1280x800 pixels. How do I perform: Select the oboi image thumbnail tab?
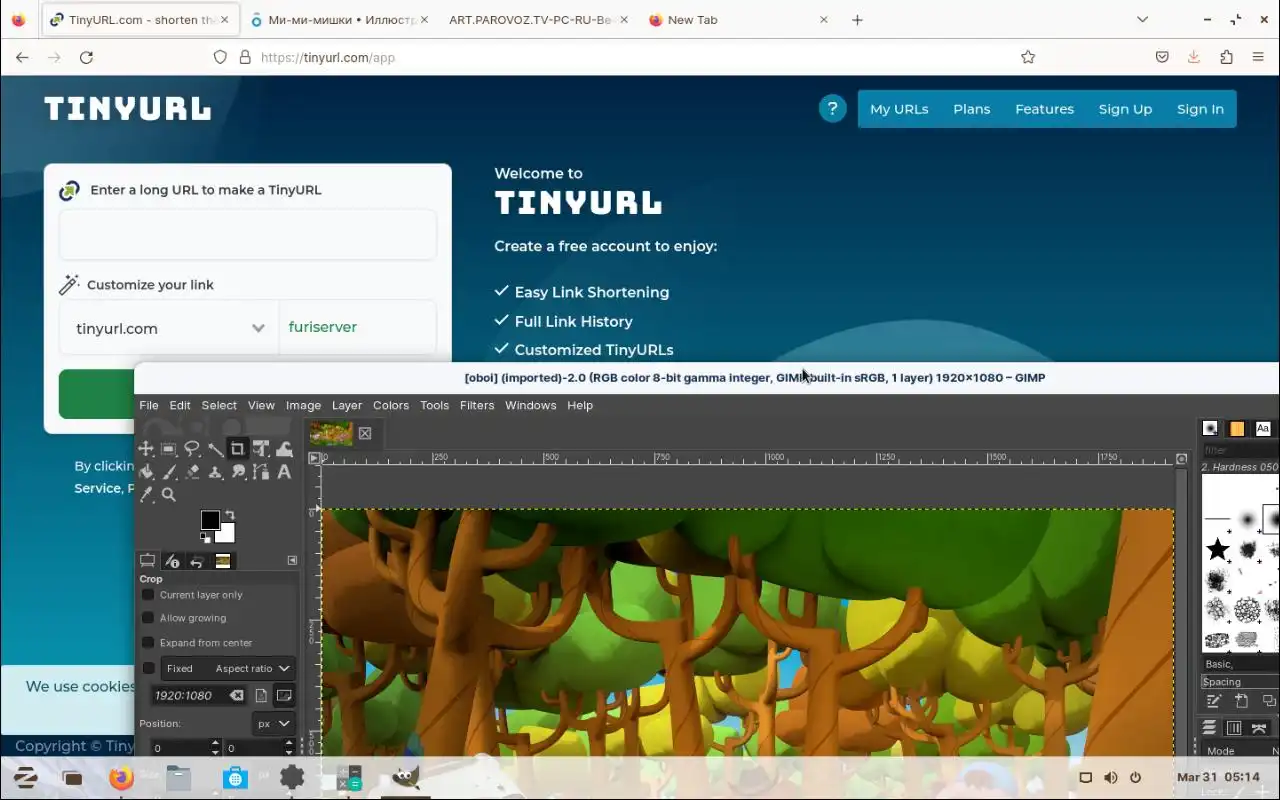point(331,433)
